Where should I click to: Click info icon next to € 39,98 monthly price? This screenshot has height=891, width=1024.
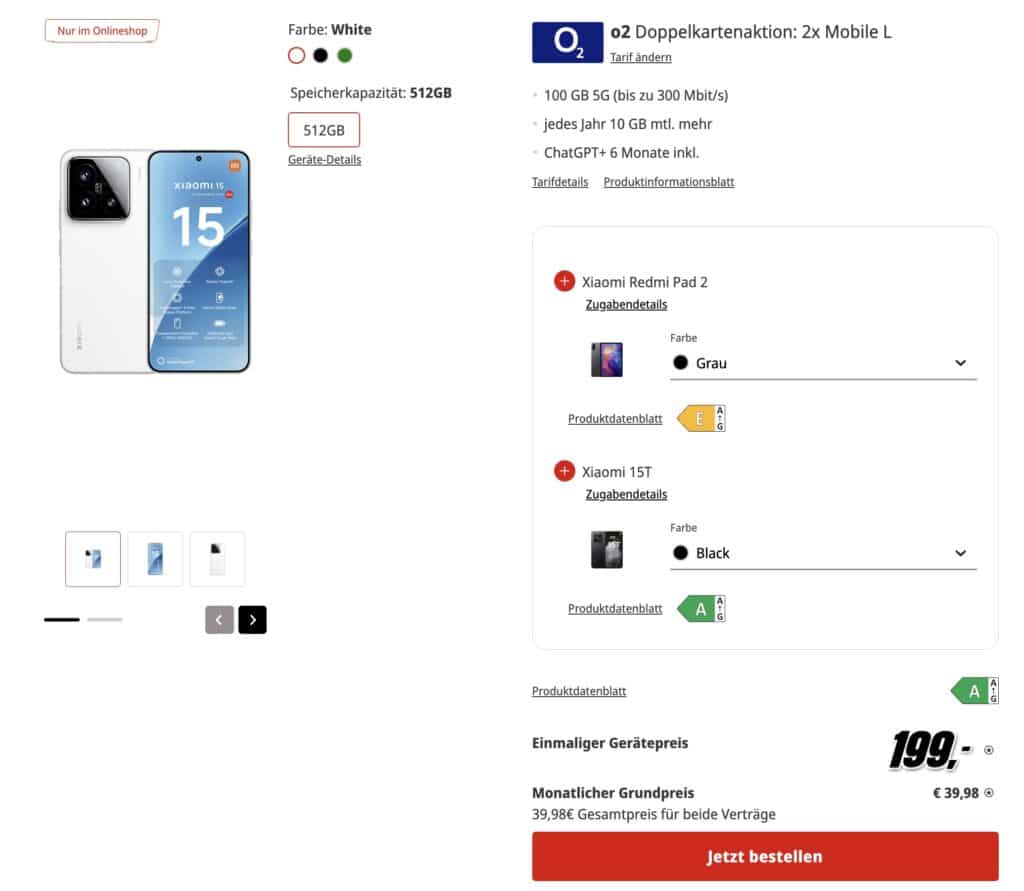tap(989, 792)
